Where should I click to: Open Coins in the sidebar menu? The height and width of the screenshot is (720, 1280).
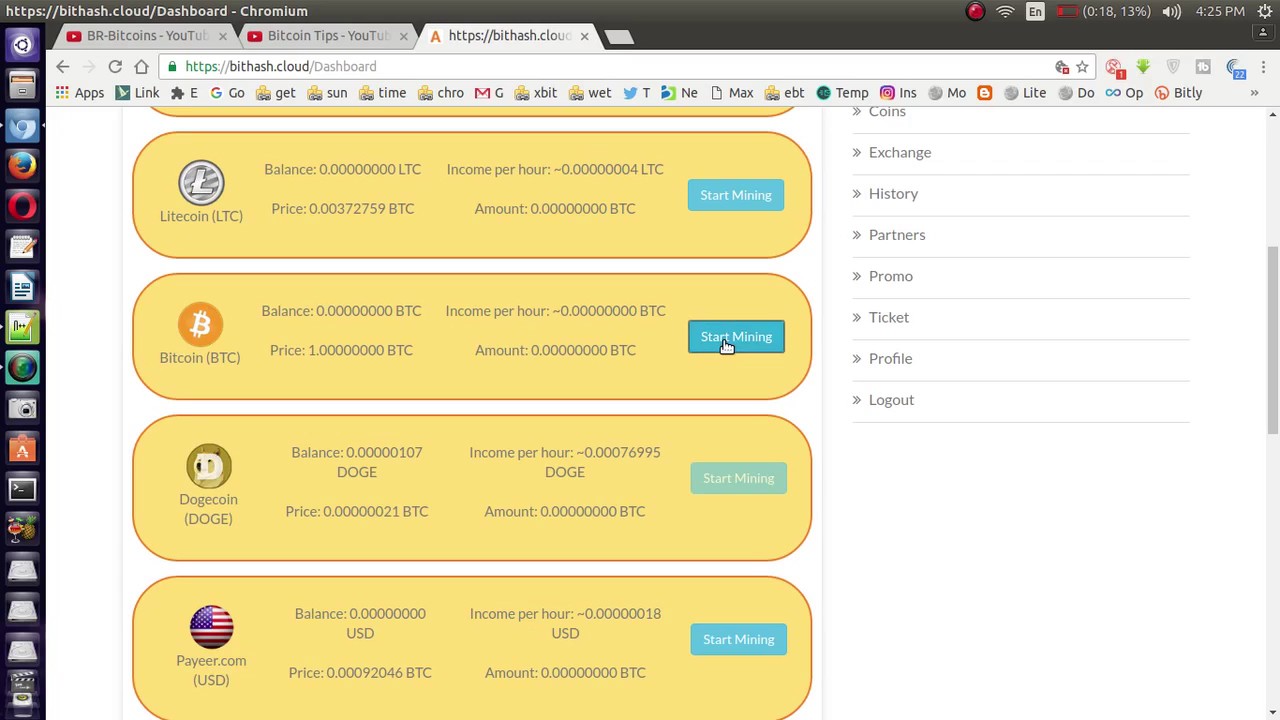(887, 111)
